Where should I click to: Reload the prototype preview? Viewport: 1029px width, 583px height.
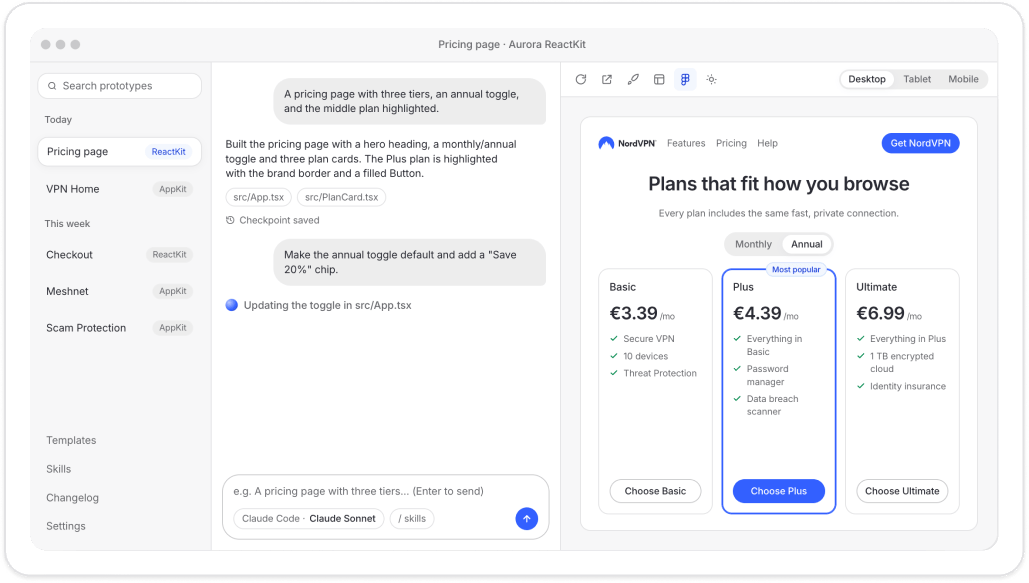click(x=581, y=79)
